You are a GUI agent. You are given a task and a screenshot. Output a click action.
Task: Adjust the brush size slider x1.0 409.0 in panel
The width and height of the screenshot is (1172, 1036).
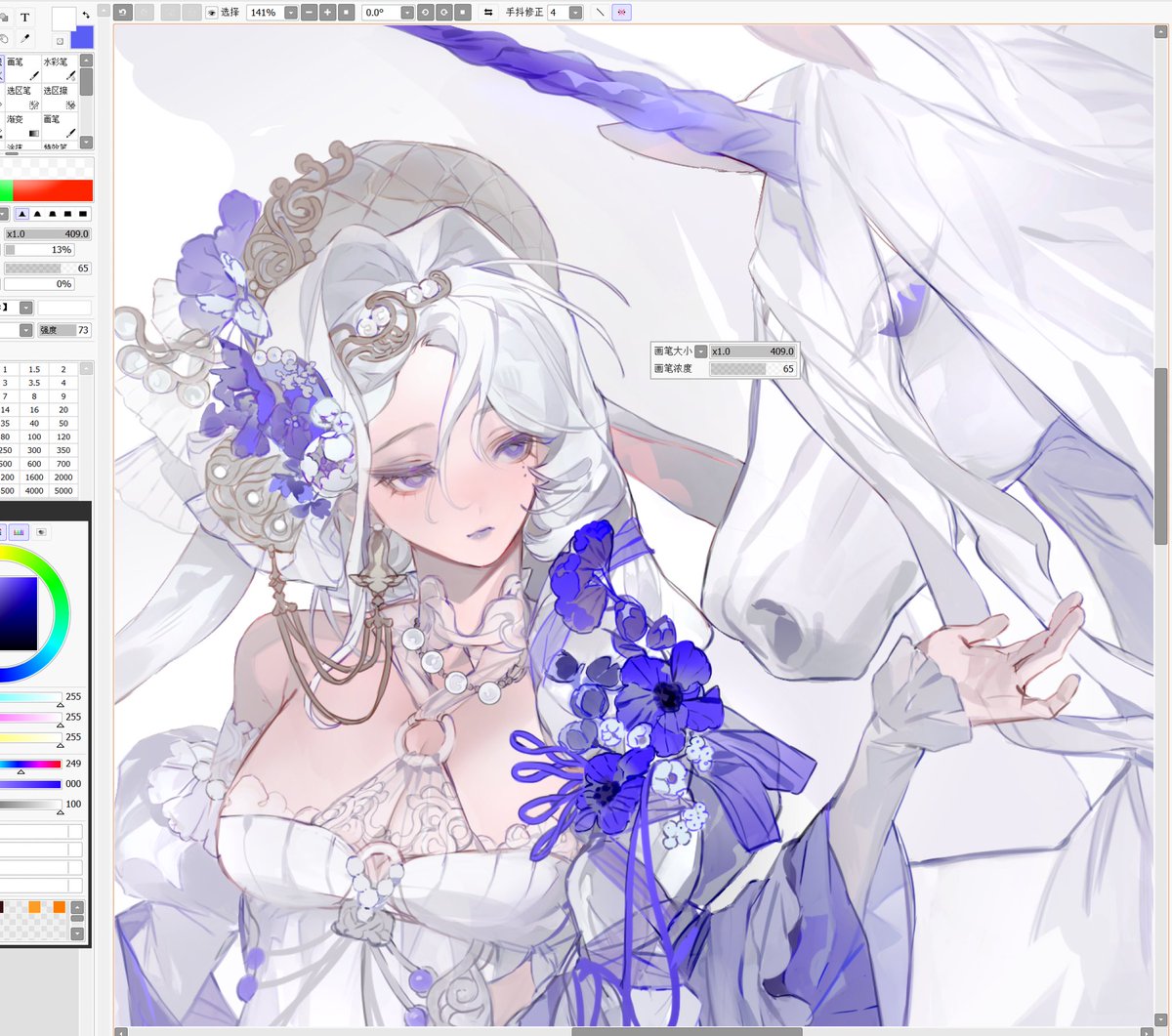[47, 234]
